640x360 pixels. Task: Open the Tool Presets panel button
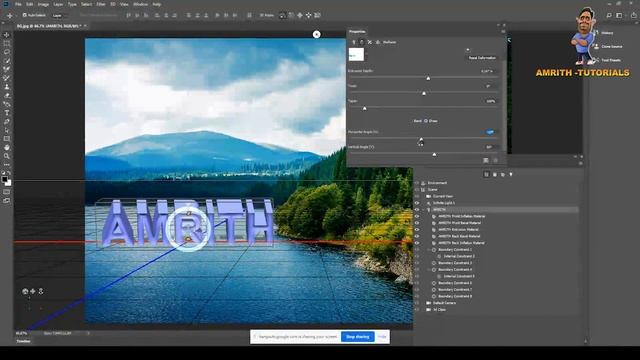[x=607, y=60]
